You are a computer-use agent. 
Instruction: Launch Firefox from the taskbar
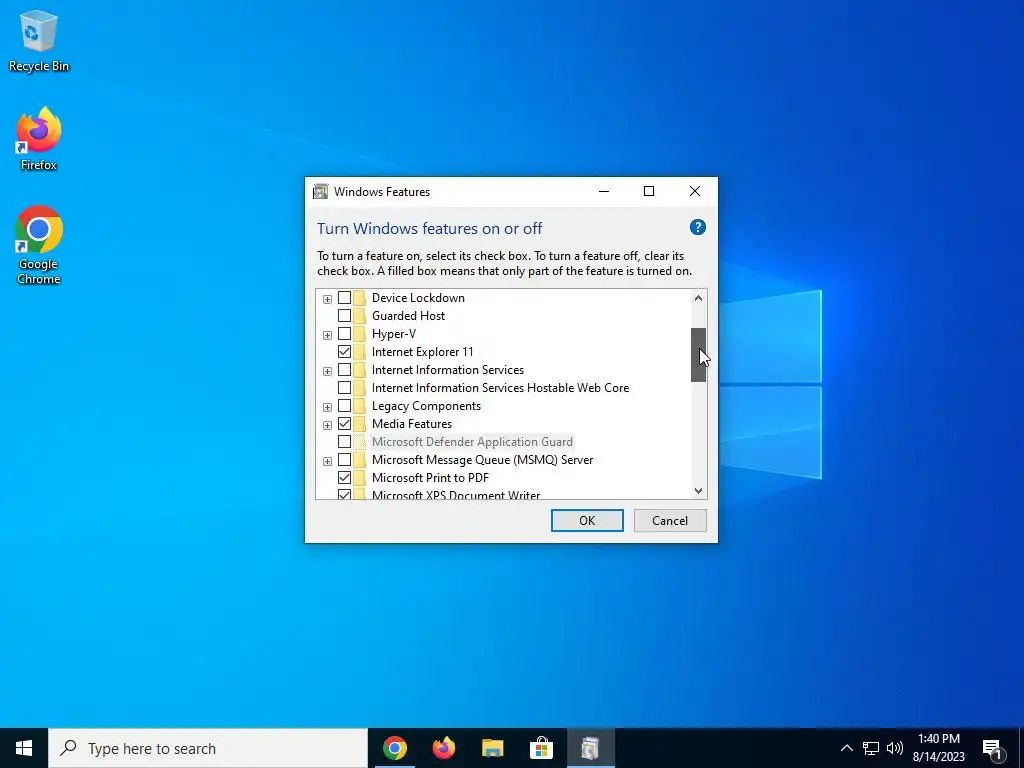pos(443,748)
